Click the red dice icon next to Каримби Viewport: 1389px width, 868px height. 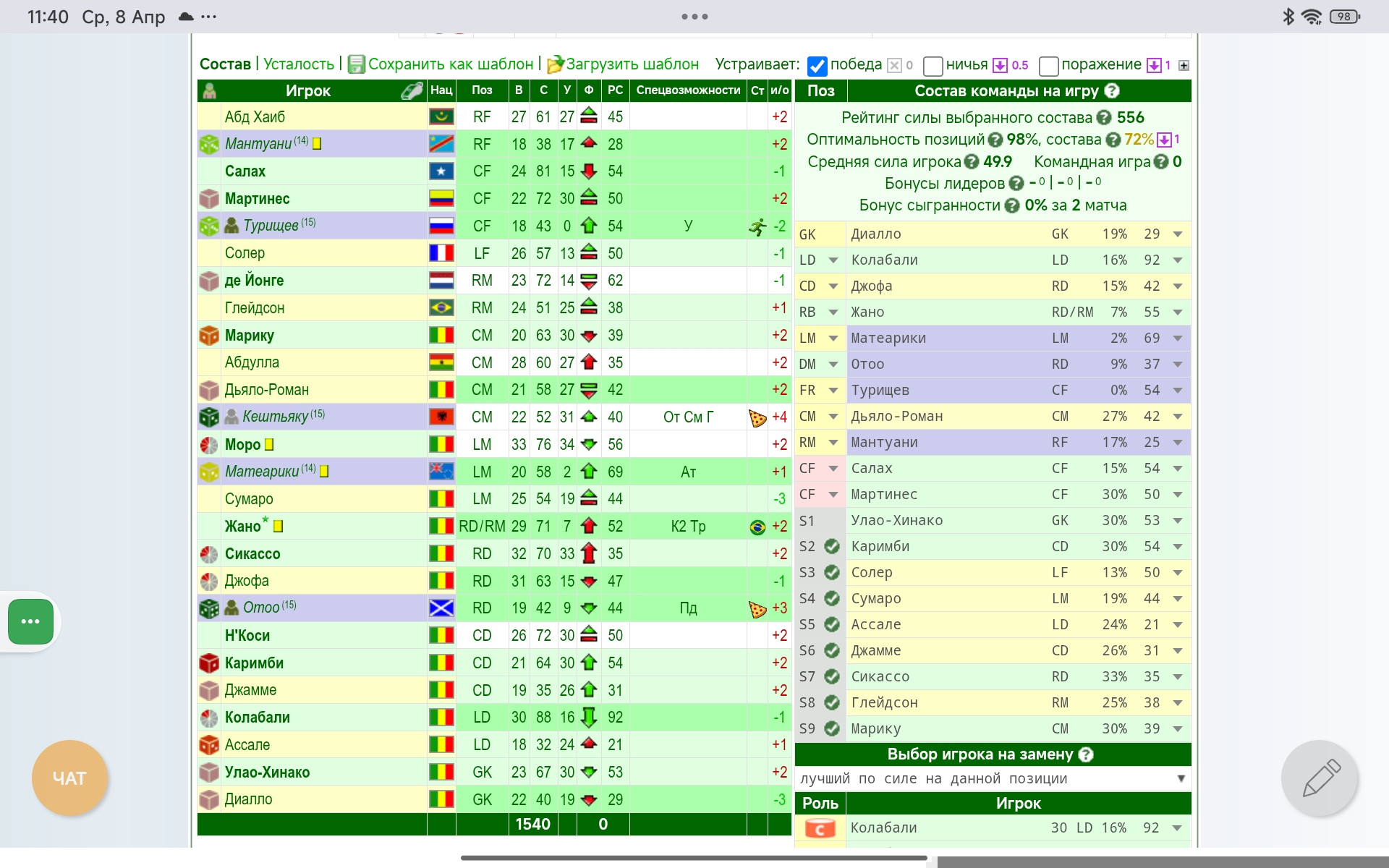pyautogui.click(x=209, y=663)
